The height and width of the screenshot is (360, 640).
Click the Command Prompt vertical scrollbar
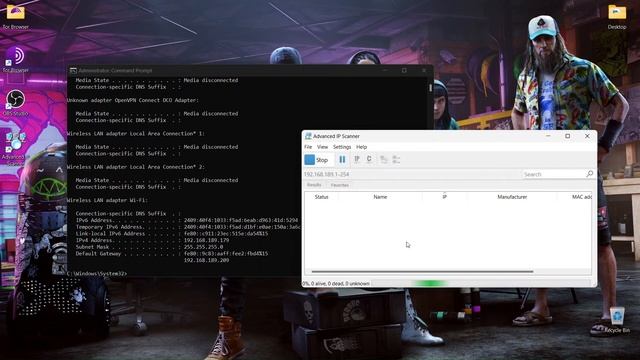[x=430, y=88]
